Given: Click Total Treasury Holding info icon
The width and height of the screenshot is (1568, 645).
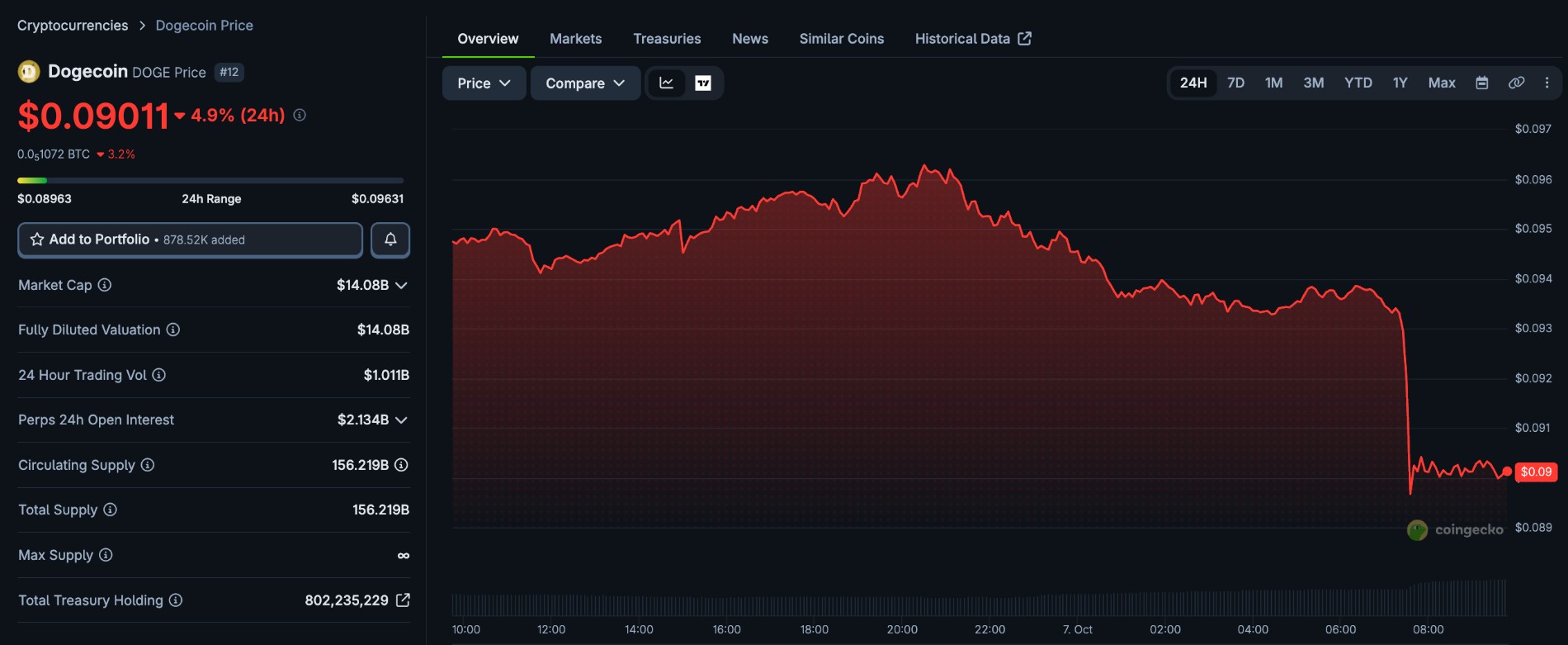Looking at the screenshot, I should click(176, 600).
